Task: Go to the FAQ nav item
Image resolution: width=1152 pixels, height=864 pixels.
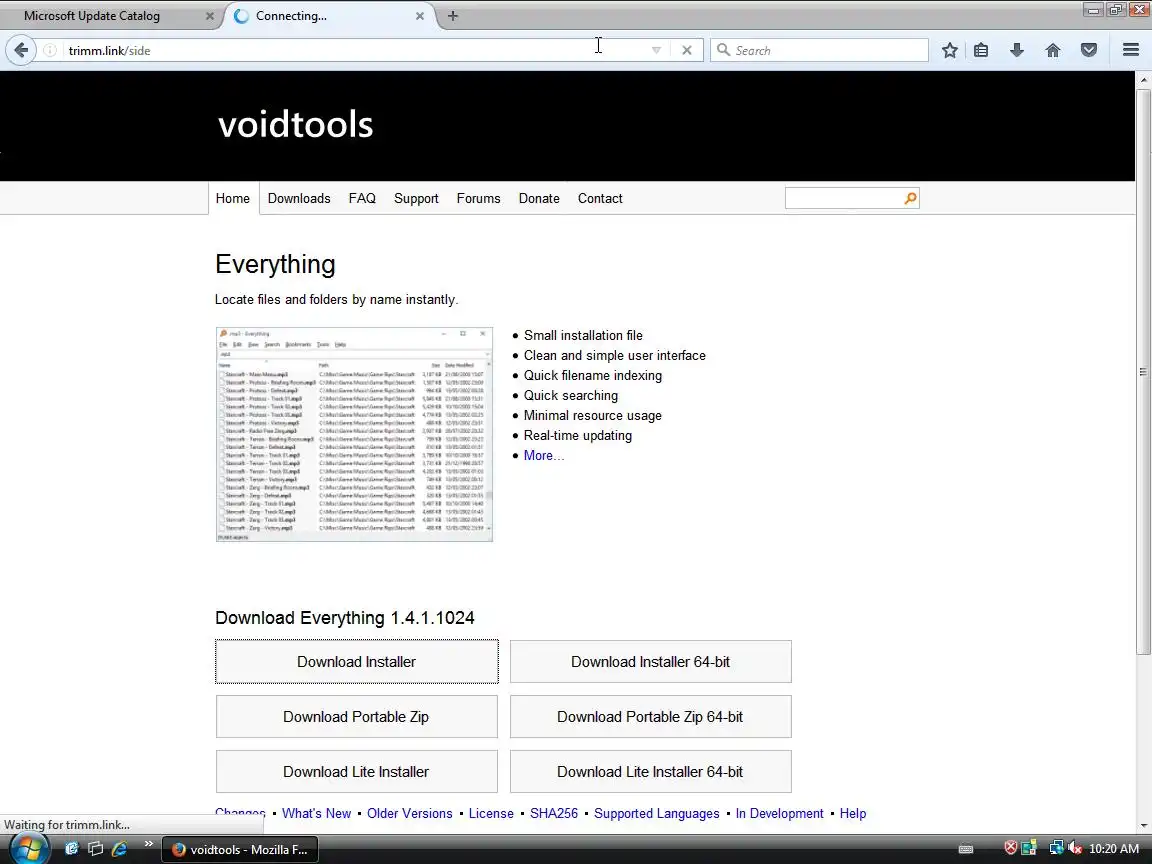Action: 362,198
